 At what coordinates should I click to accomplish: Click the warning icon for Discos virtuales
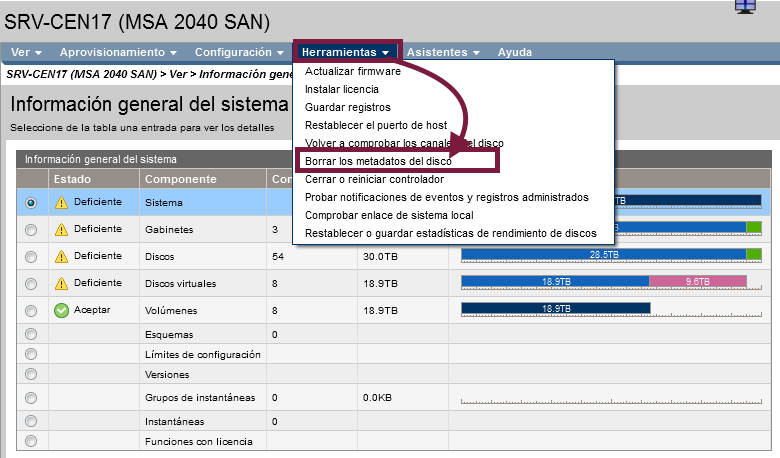coord(61,283)
